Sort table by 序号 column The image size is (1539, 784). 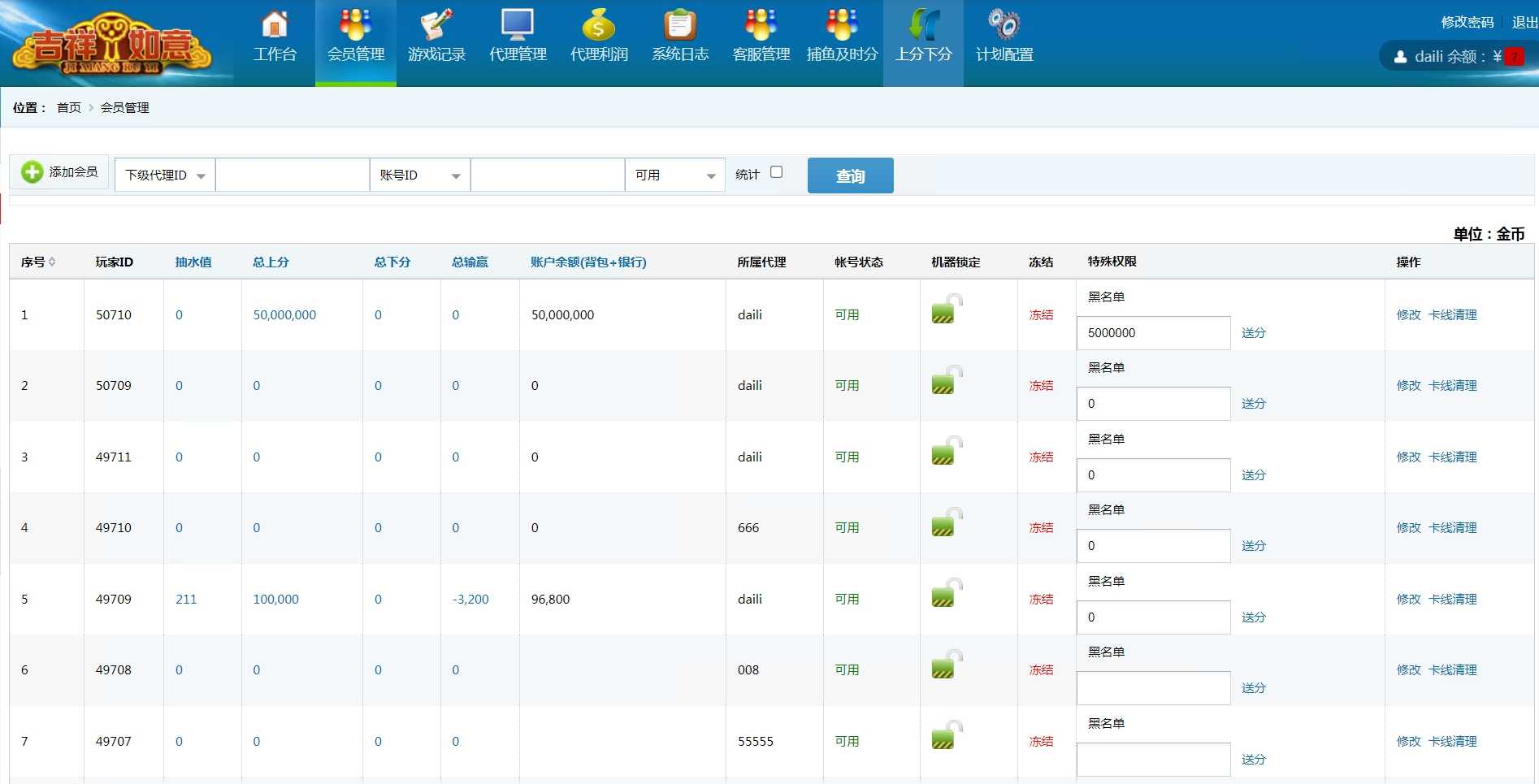(x=38, y=262)
